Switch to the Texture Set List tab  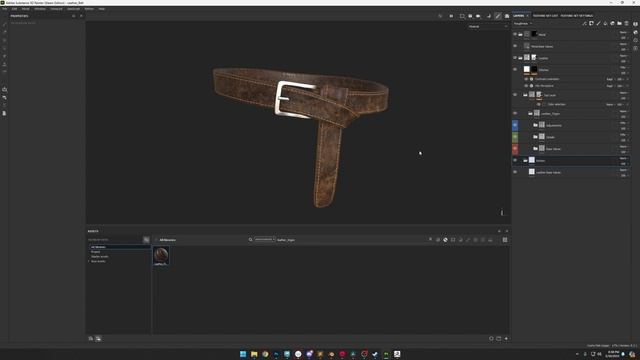(x=545, y=16)
